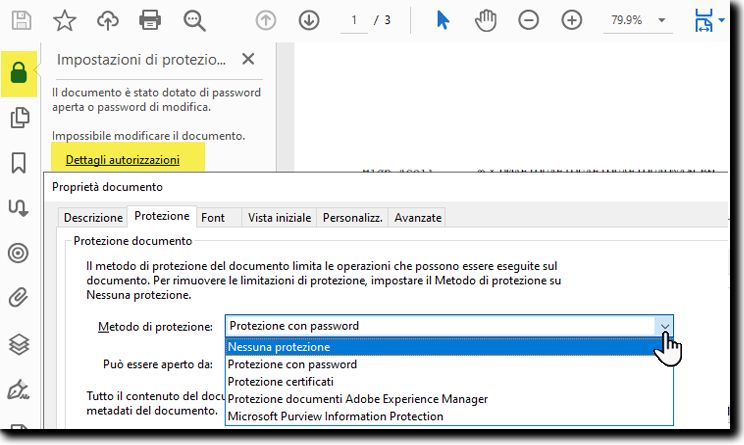
Task: Open the Layers panel icon
Action: click(19, 344)
